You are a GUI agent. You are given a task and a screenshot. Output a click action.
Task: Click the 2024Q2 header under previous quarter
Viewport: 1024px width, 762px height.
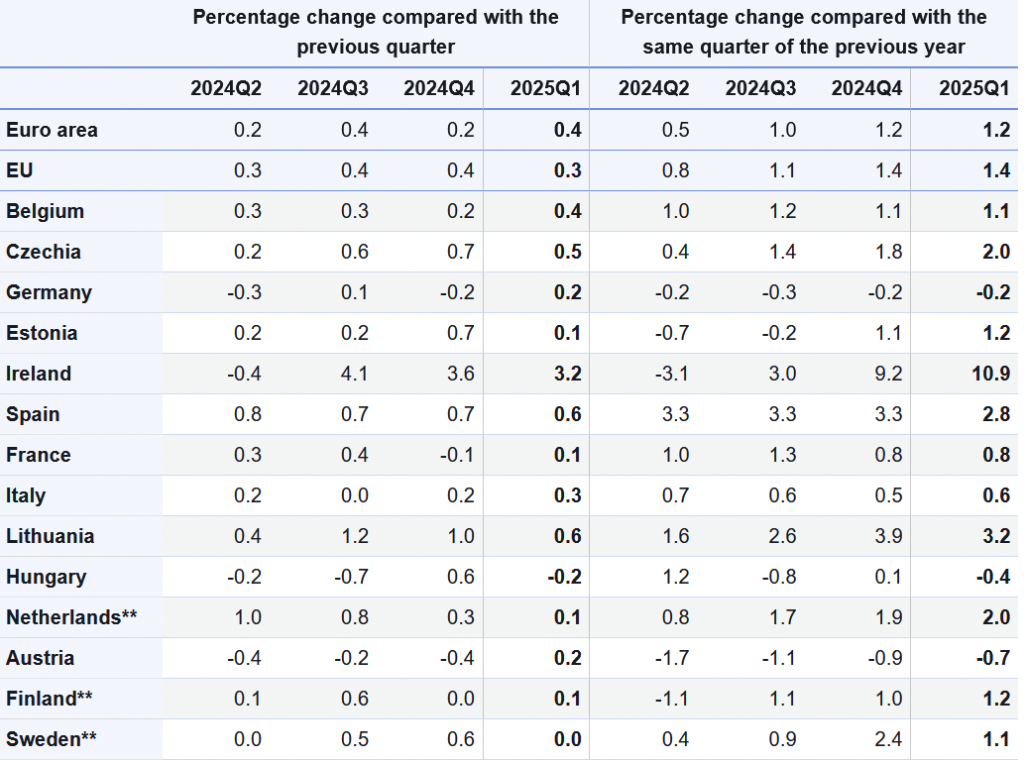[226, 89]
